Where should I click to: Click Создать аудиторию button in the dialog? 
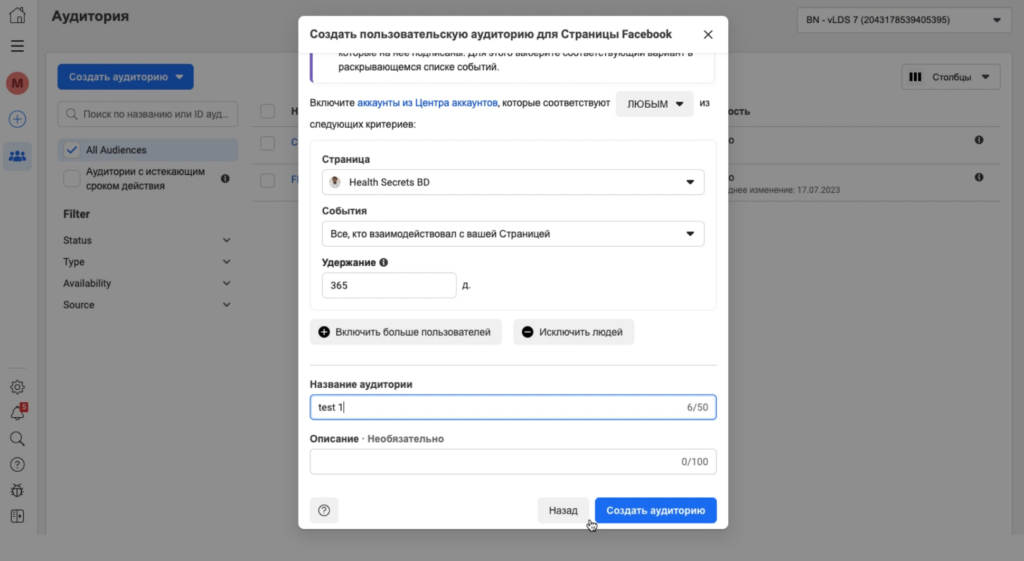(x=655, y=510)
